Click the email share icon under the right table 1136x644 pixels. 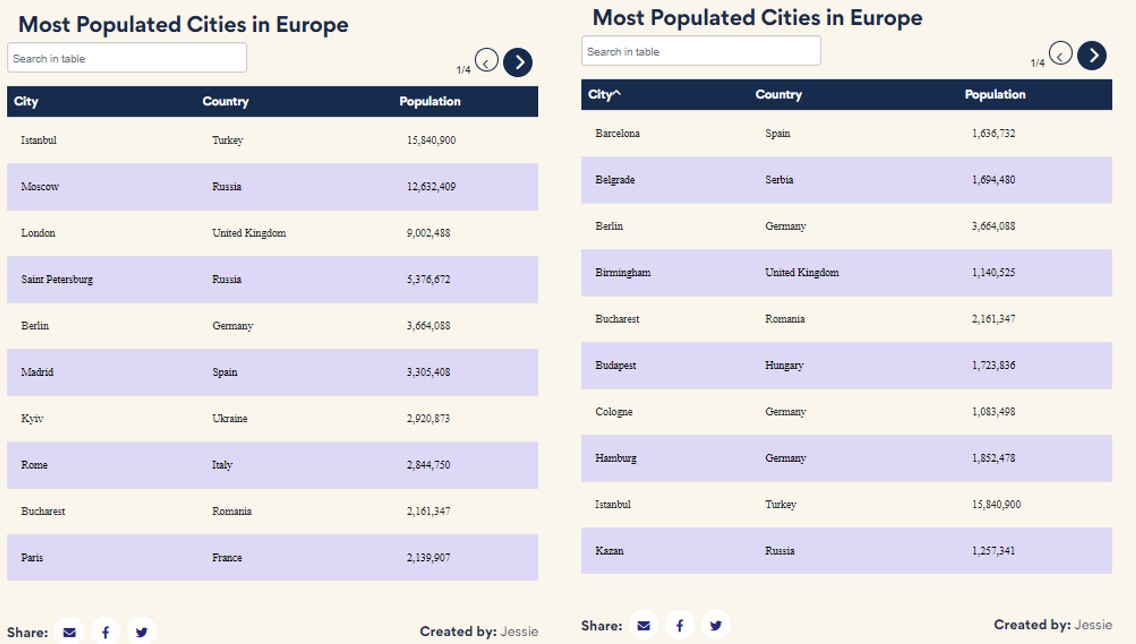coord(644,624)
